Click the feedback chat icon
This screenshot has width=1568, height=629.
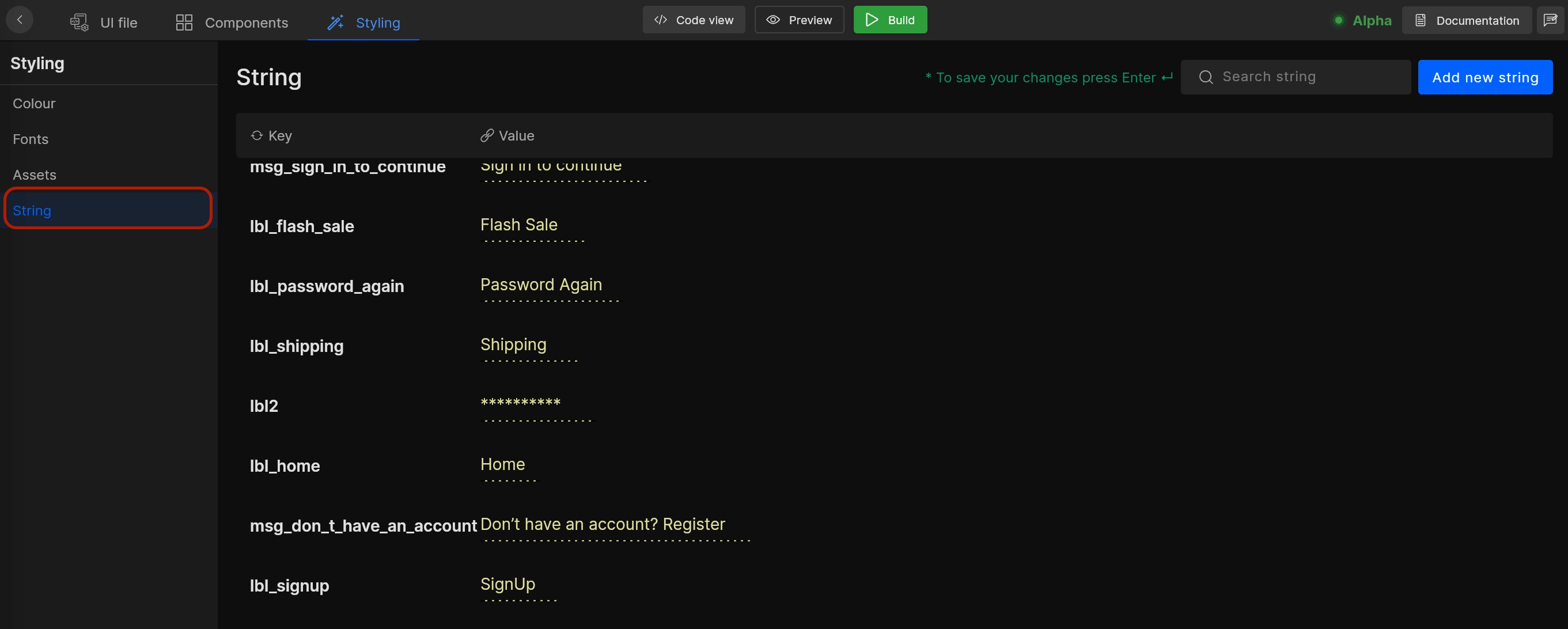tap(1550, 20)
